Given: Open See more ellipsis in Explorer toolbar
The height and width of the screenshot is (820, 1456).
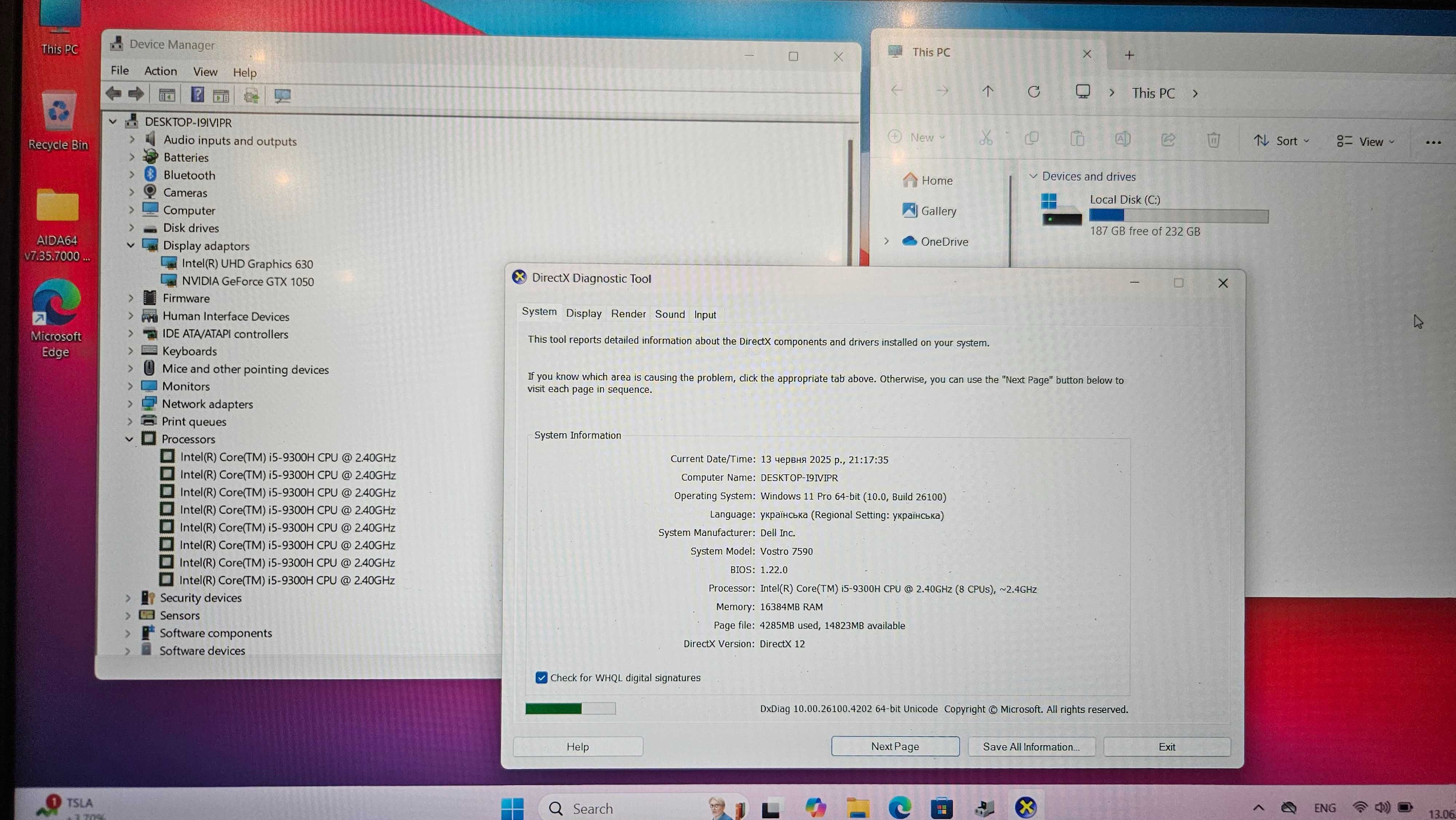Looking at the screenshot, I should [x=1433, y=142].
